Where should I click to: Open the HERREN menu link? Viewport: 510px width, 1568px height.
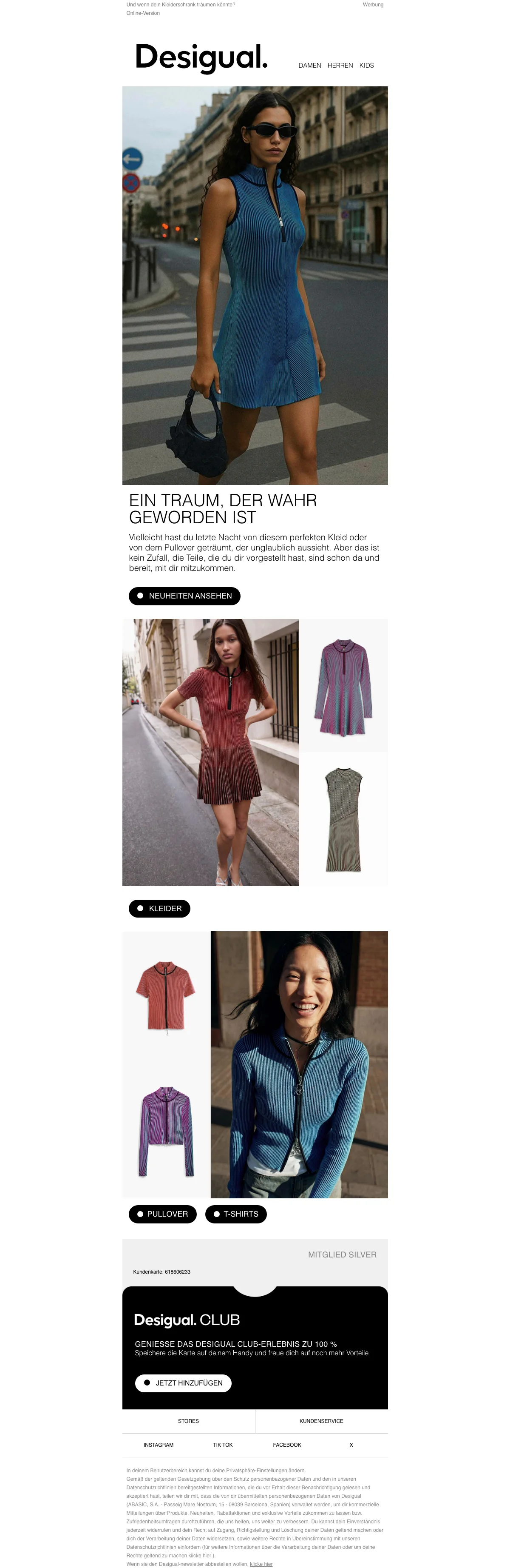pyautogui.click(x=340, y=66)
